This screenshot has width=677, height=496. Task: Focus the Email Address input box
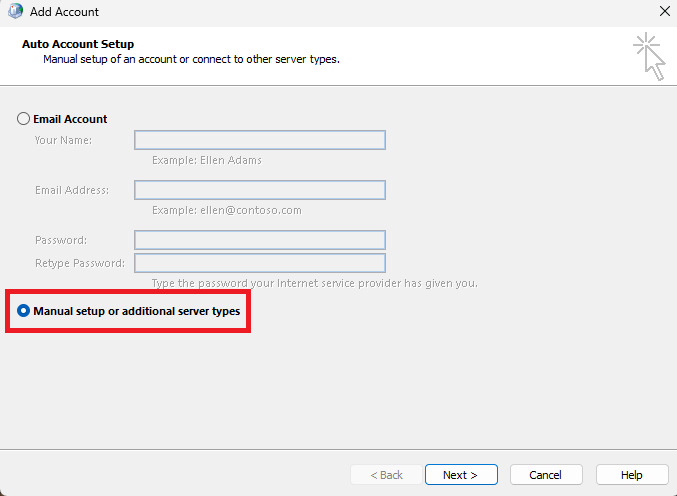[260, 190]
